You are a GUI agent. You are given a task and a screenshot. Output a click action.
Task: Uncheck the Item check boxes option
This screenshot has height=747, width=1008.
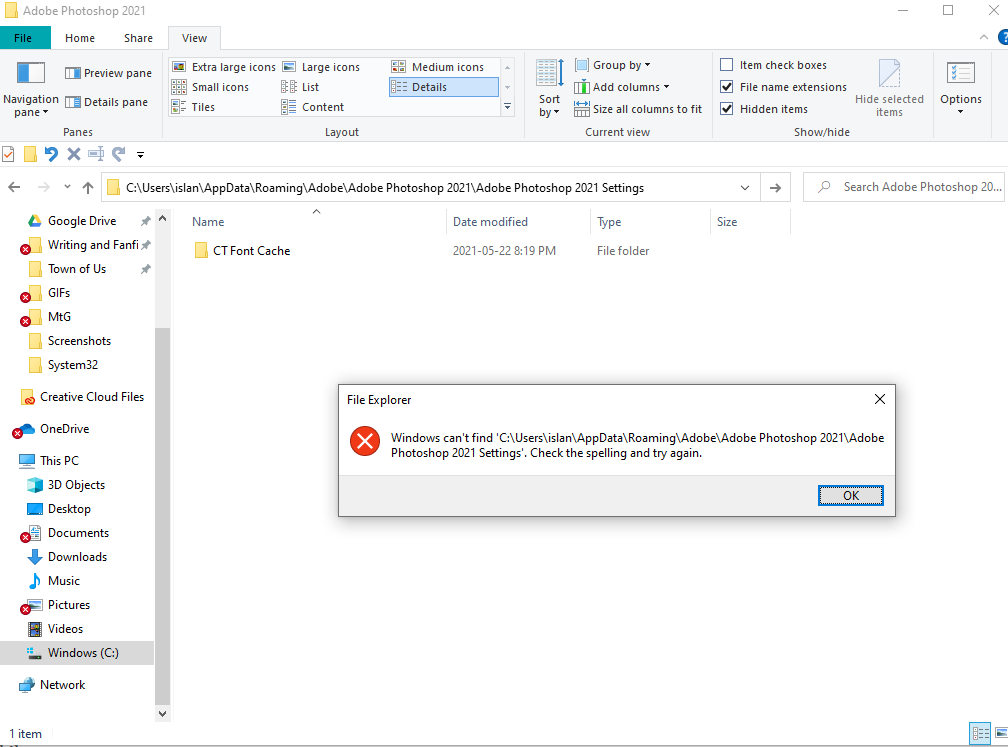[x=726, y=64]
